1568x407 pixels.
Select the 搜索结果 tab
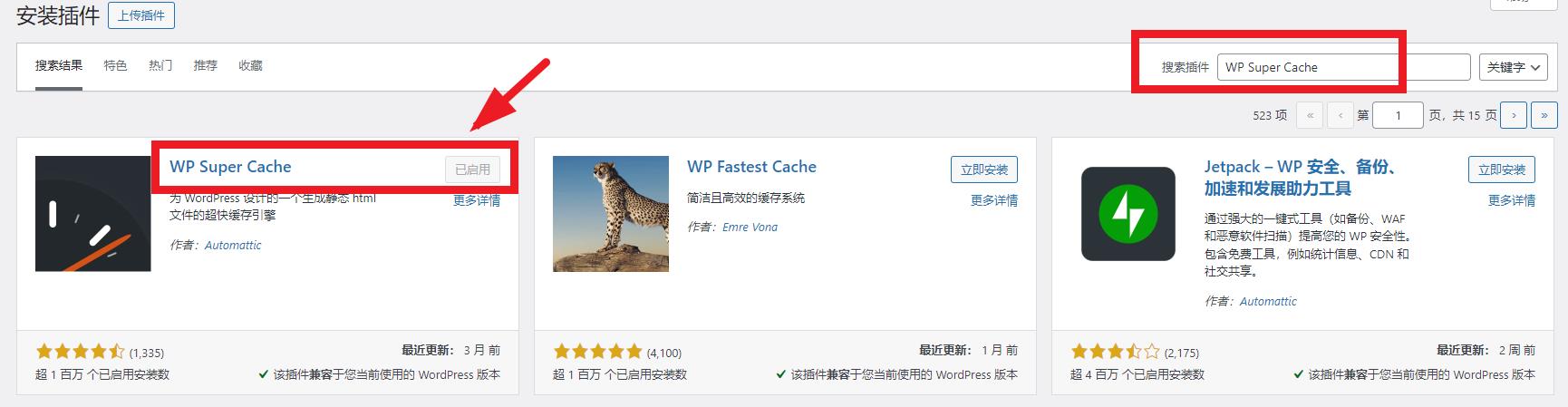click(x=59, y=65)
